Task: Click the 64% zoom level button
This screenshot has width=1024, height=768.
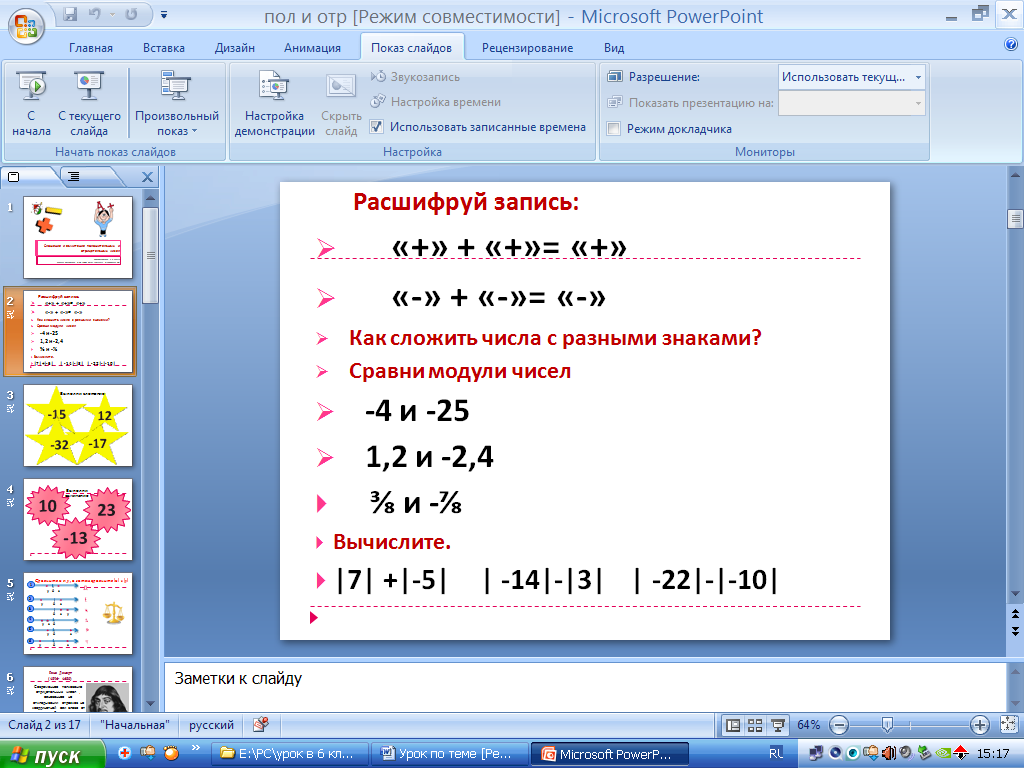Action: [808, 725]
